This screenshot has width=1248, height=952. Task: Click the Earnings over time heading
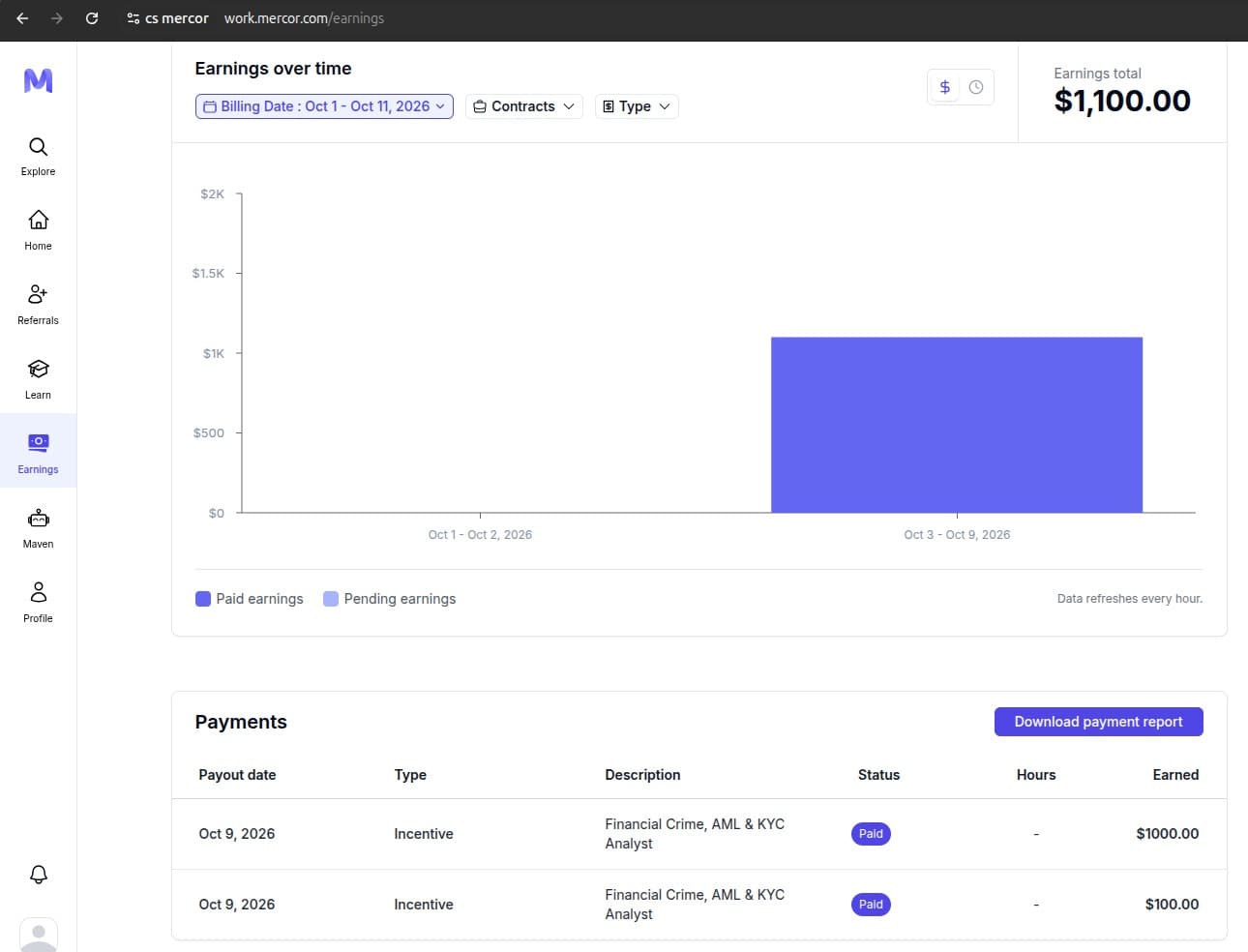tap(273, 69)
